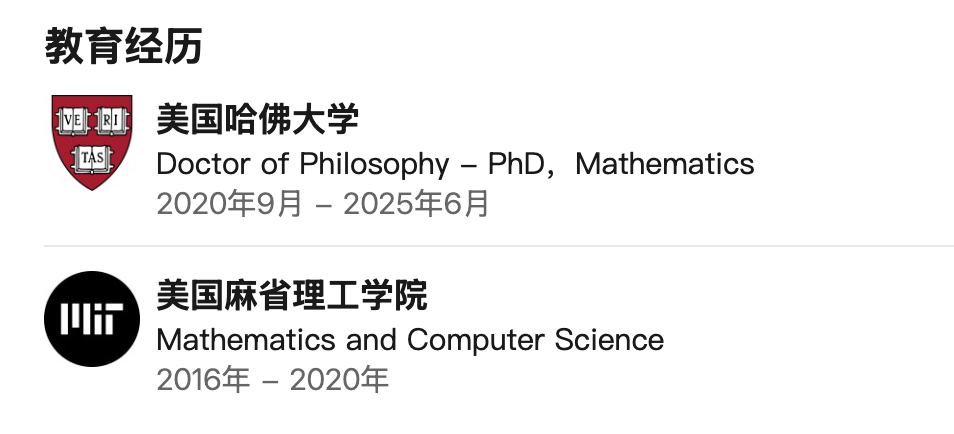Click 'Mathematics' after PhD in Harvard entry
The image size is (954, 434).
[664, 164]
